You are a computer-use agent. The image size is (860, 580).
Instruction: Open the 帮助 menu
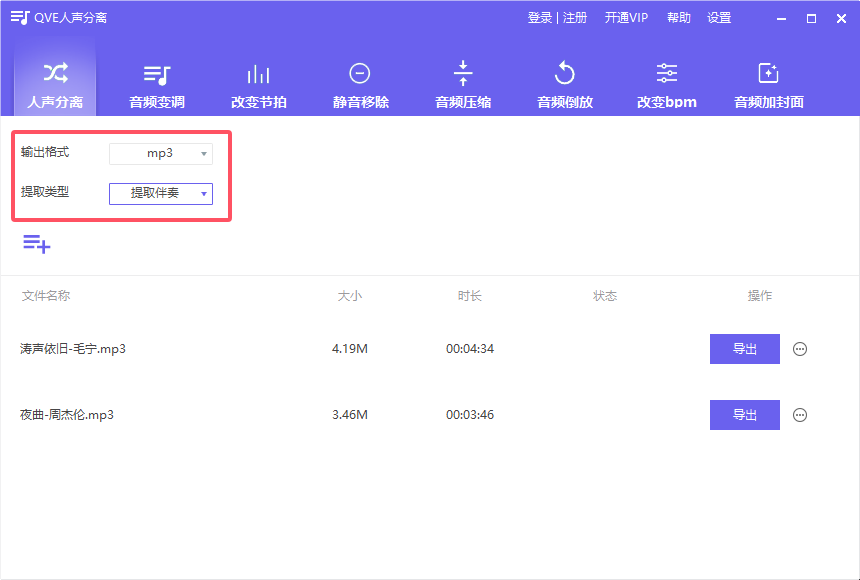pyautogui.click(x=678, y=18)
